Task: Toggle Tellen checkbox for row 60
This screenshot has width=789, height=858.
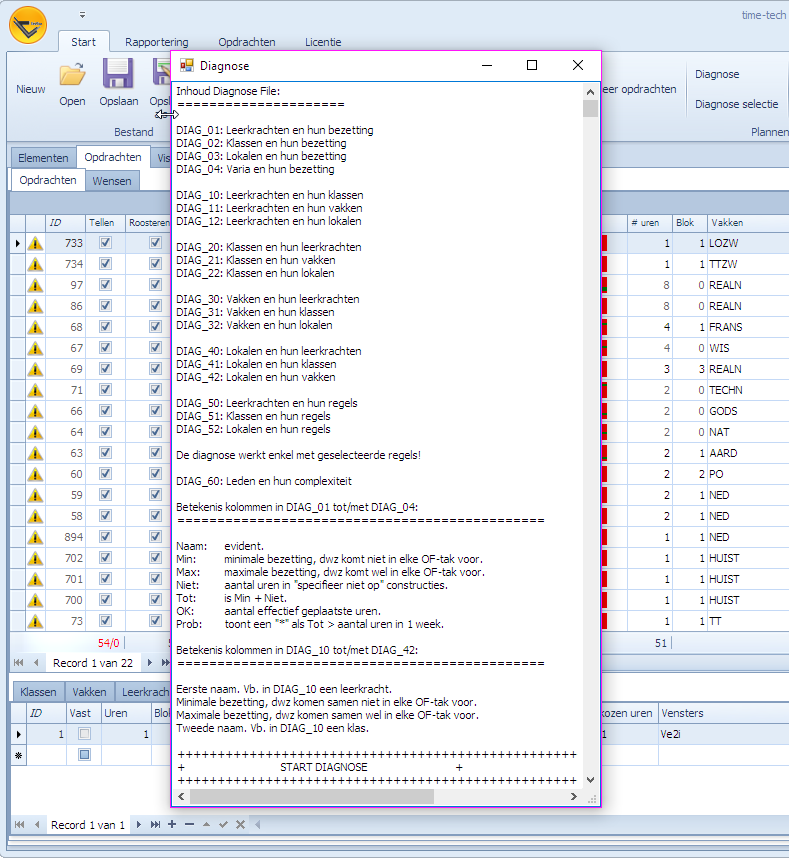Action: 106,473
